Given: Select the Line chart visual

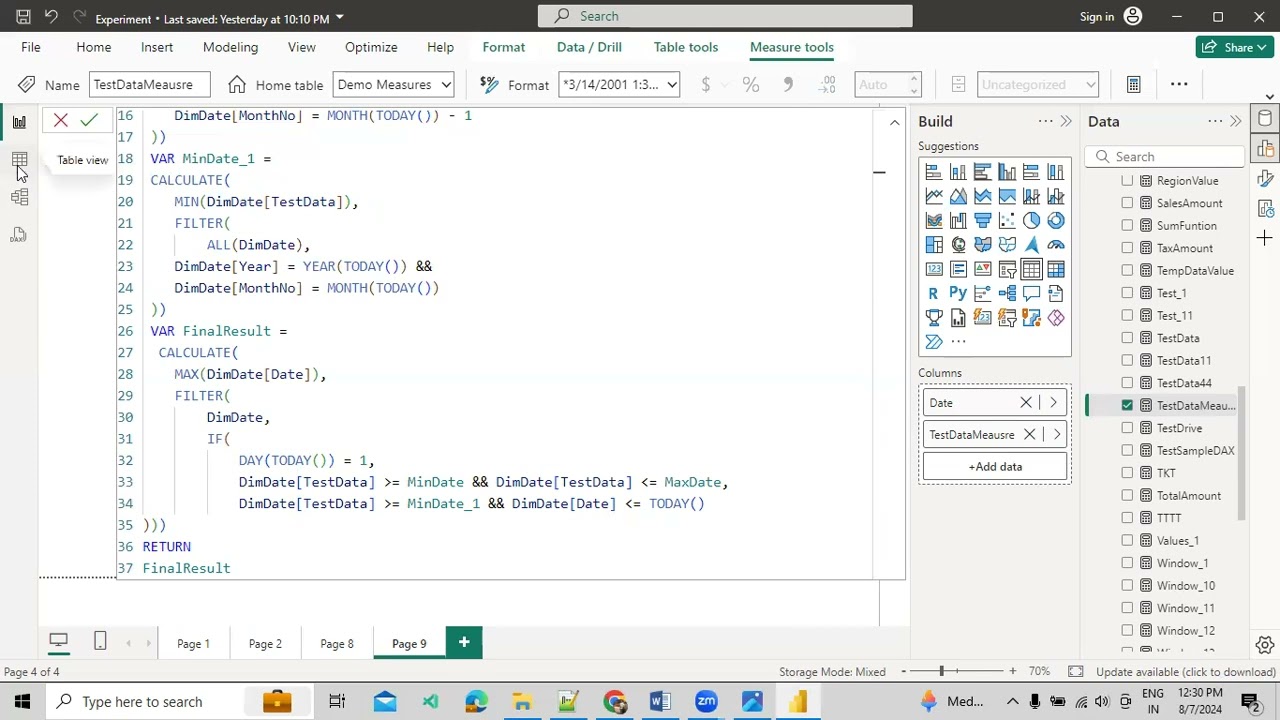Looking at the screenshot, I should (934, 196).
